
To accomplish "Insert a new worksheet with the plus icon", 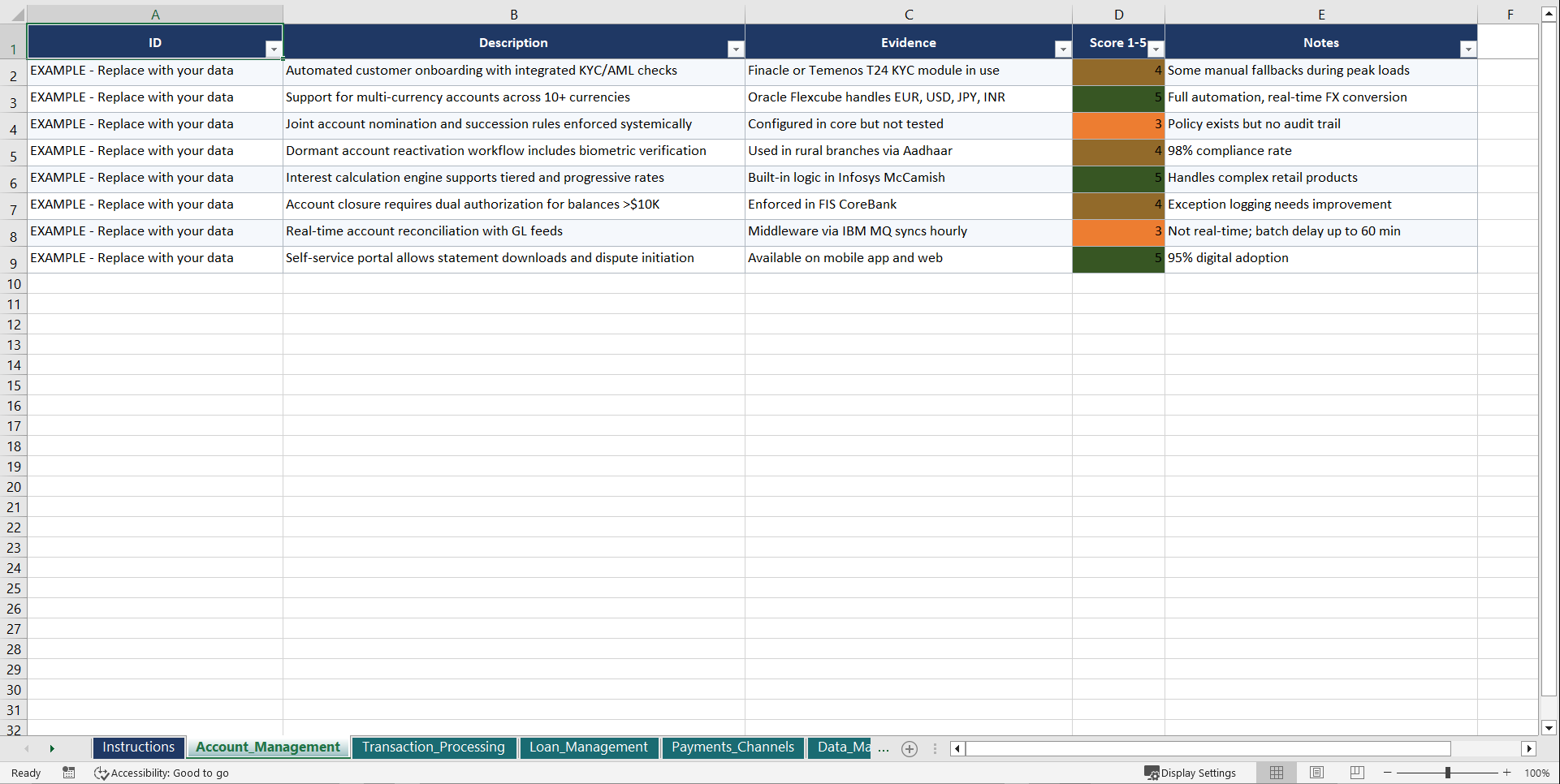I will click(909, 749).
